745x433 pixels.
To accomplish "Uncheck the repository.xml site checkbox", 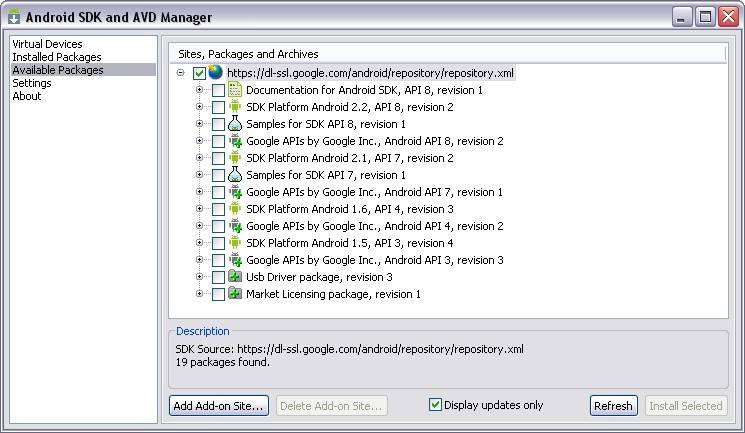I will (199, 74).
